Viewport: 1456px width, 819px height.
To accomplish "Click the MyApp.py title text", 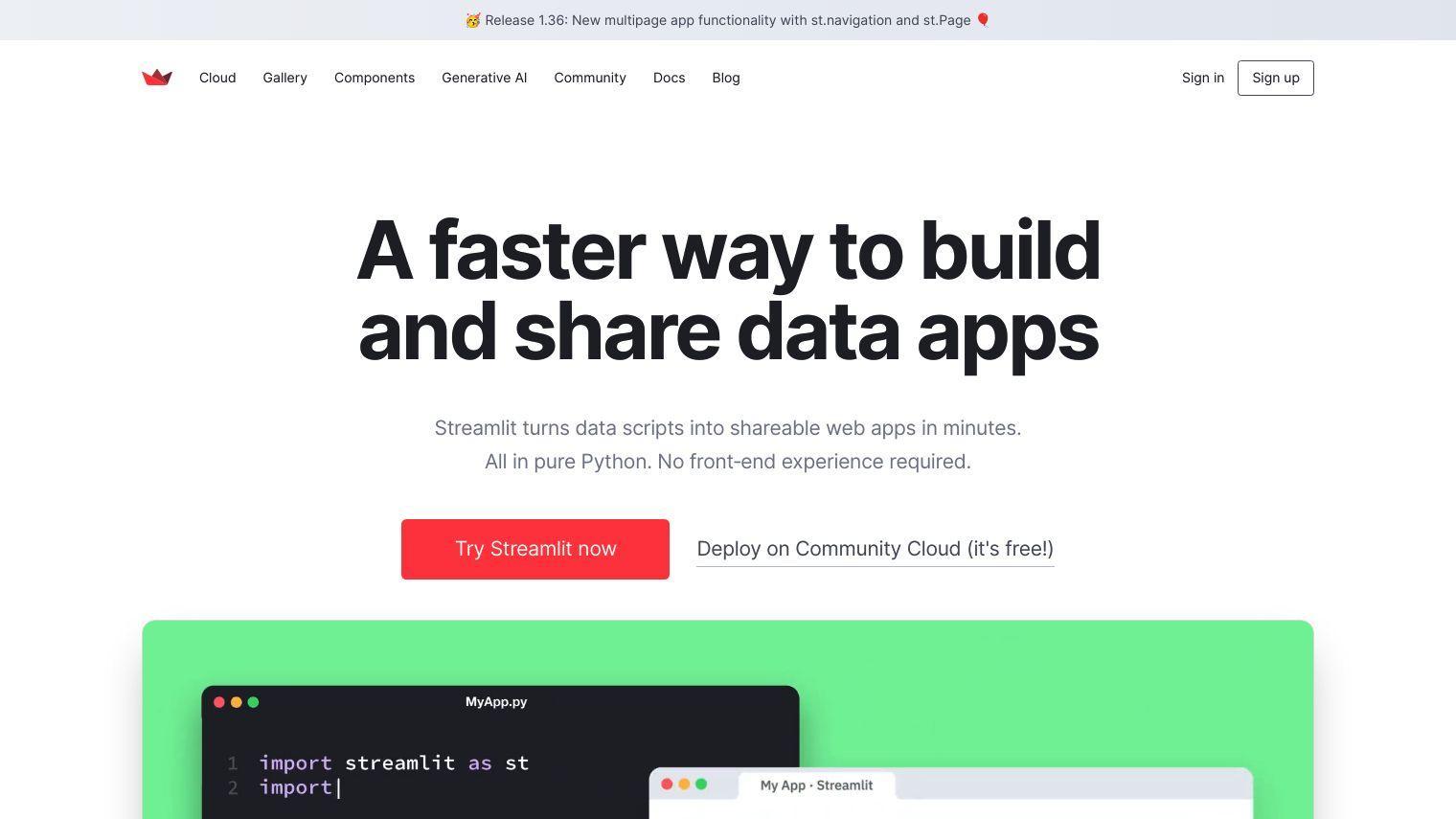I will pos(496,702).
